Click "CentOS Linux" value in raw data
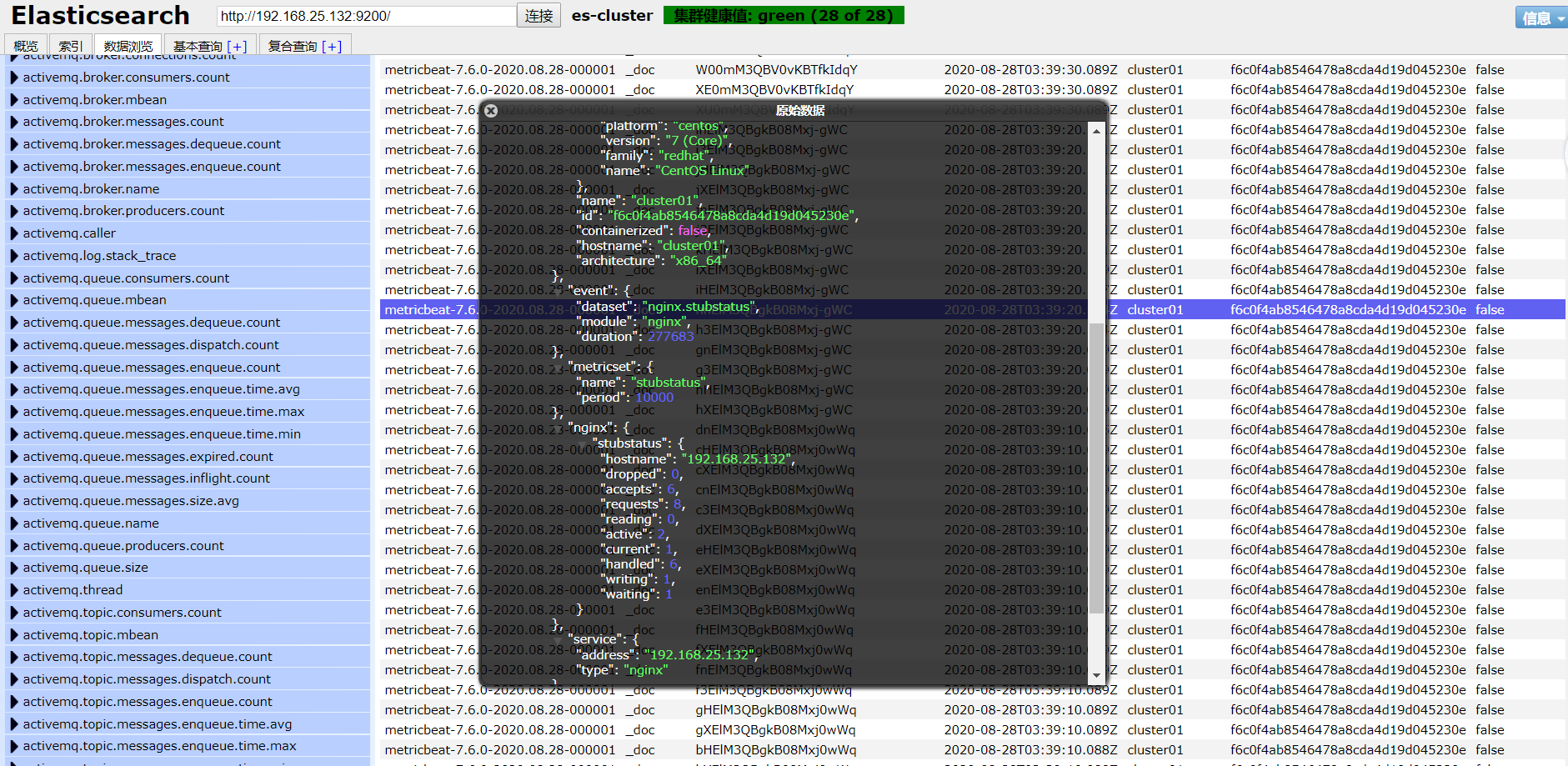Screen dimensions: 1568x766 click(700, 171)
